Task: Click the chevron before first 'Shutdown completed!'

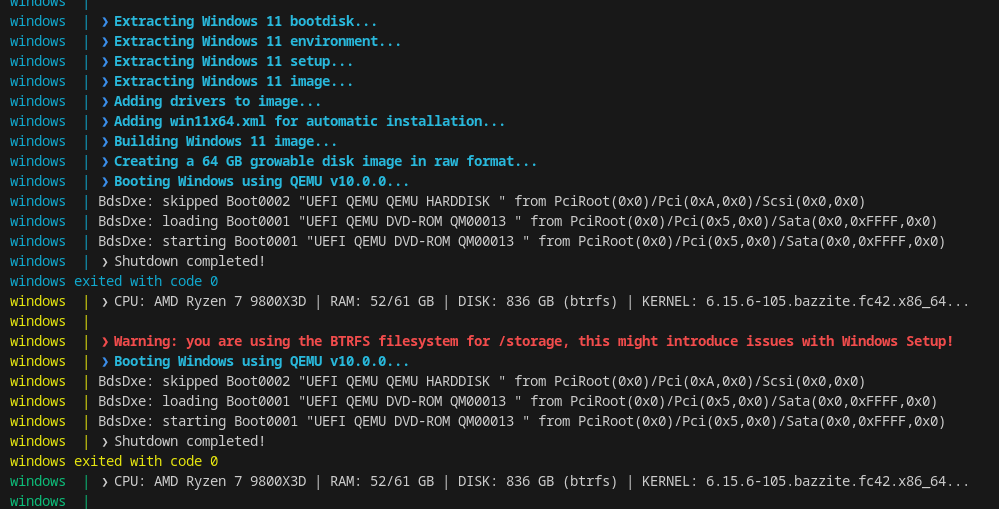Action: tap(105, 262)
